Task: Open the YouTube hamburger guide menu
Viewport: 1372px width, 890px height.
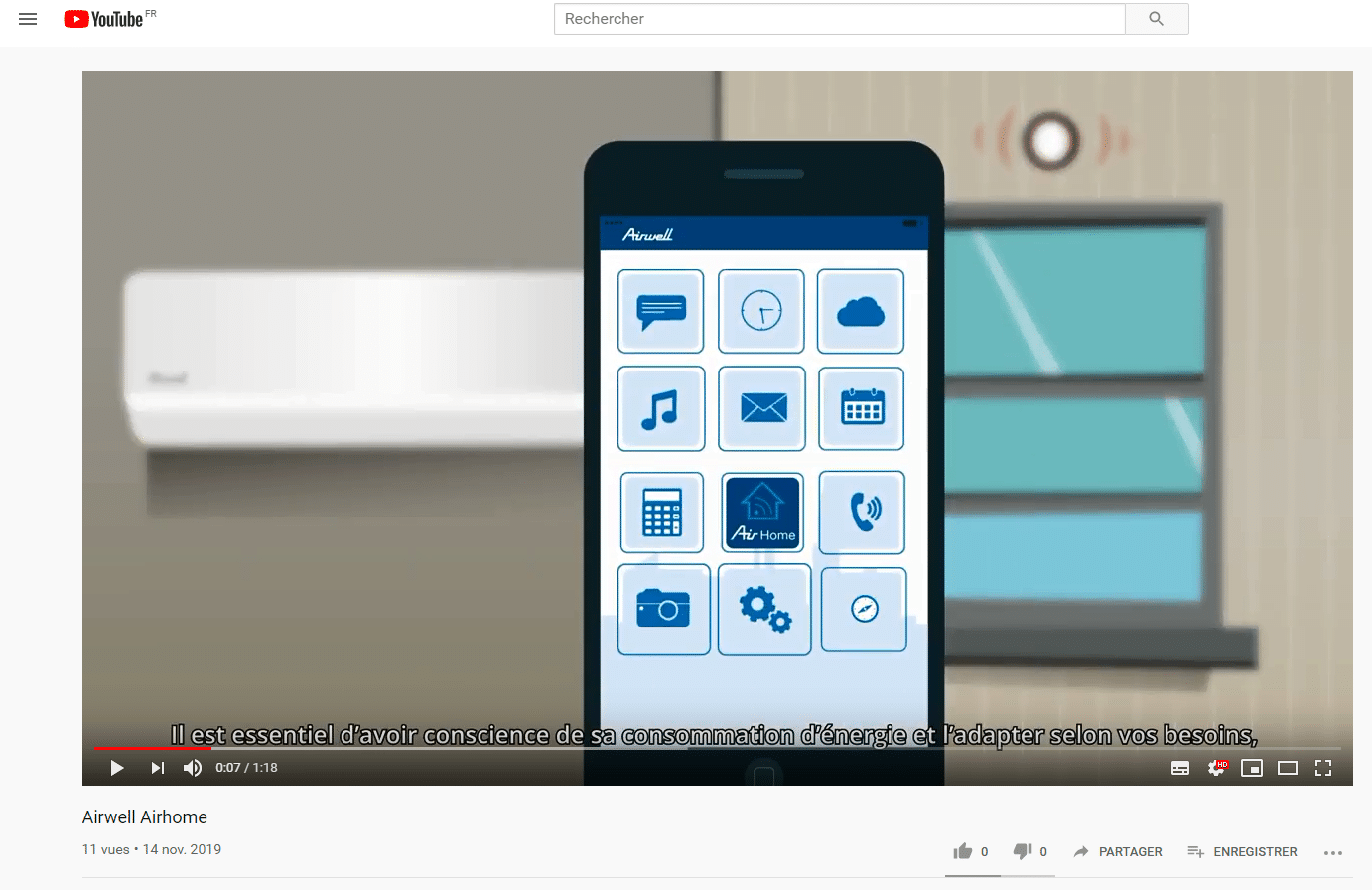Action: [x=28, y=19]
